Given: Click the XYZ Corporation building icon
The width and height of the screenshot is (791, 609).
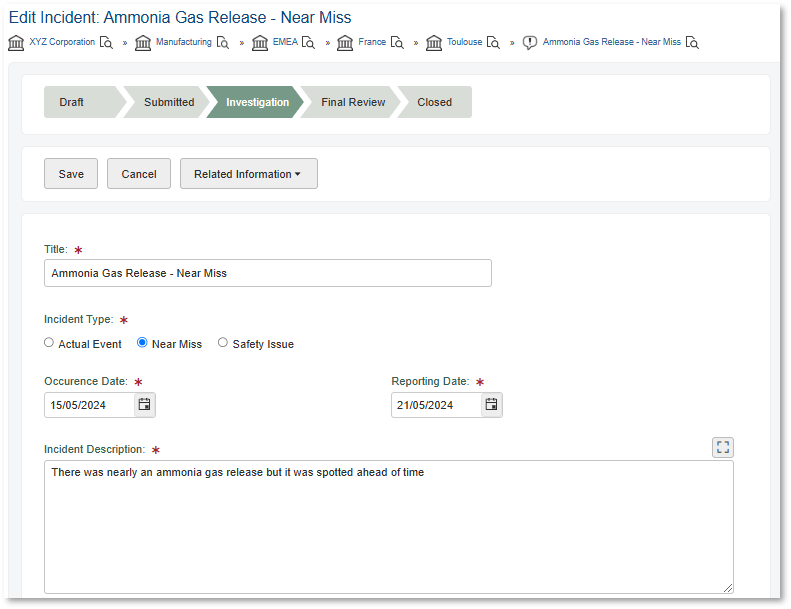Looking at the screenshot, I should pyautogui.click(x=16, y=43).
